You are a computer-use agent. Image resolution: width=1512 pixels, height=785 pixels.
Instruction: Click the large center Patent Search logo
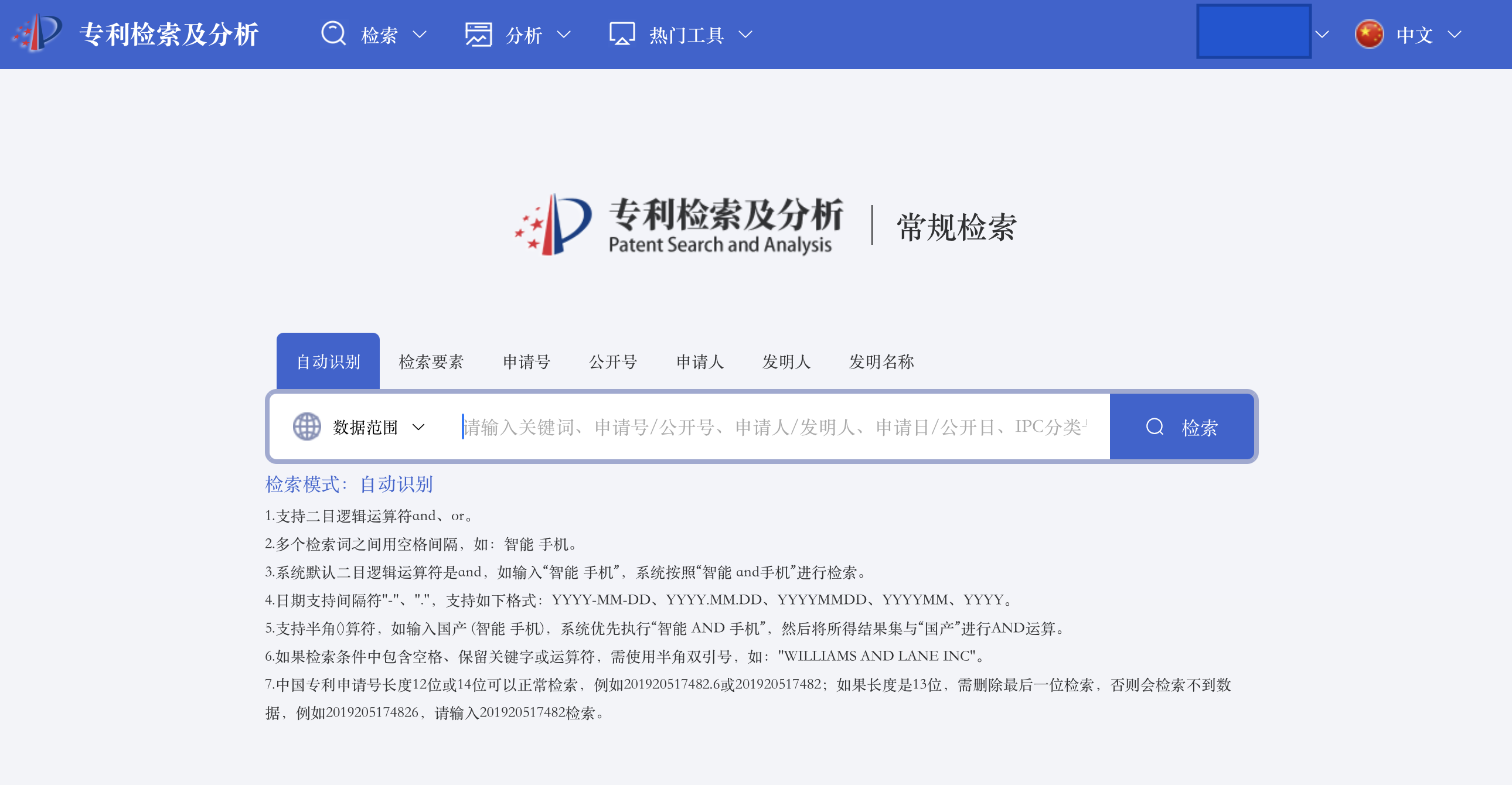point(679,226)
